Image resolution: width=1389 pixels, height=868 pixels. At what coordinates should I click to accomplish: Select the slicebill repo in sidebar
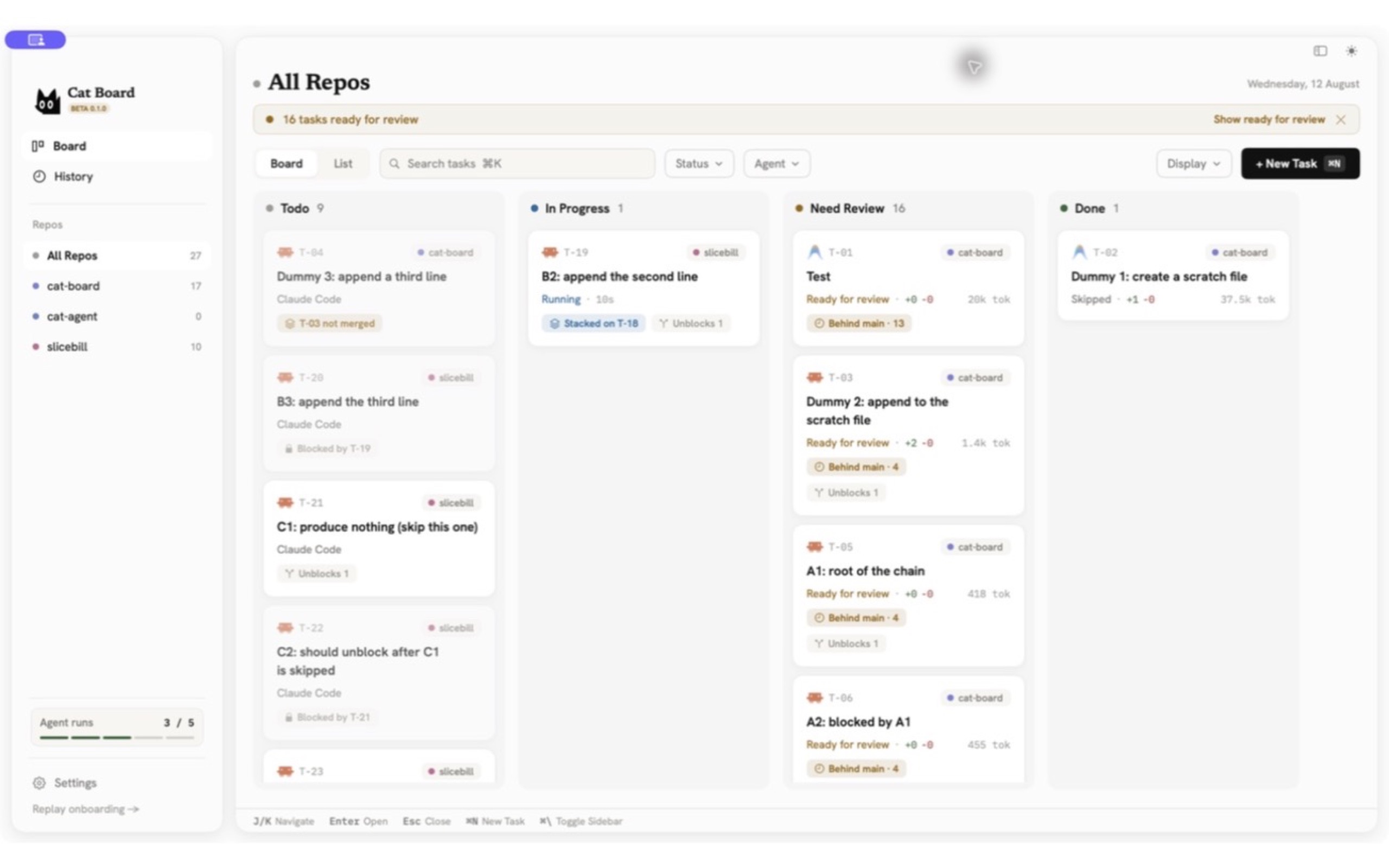coord(117,347)
